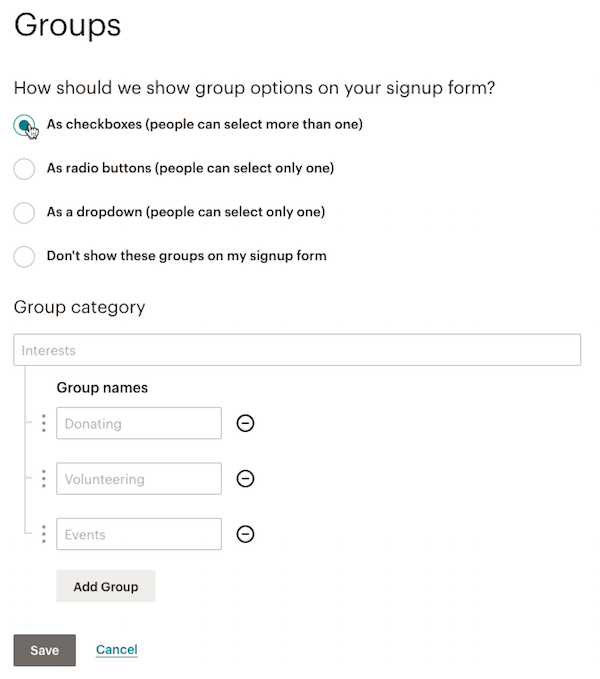Viewport: 600px width, 679px height.
Task: Click the Interests group category field
Action: pos(297,350)
